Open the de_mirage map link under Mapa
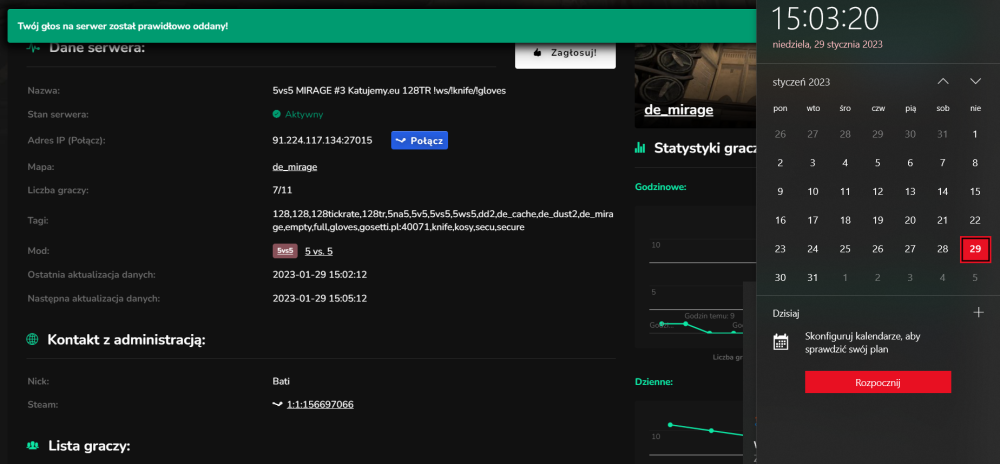1000x464 pixels. click(x=295, y=167)
